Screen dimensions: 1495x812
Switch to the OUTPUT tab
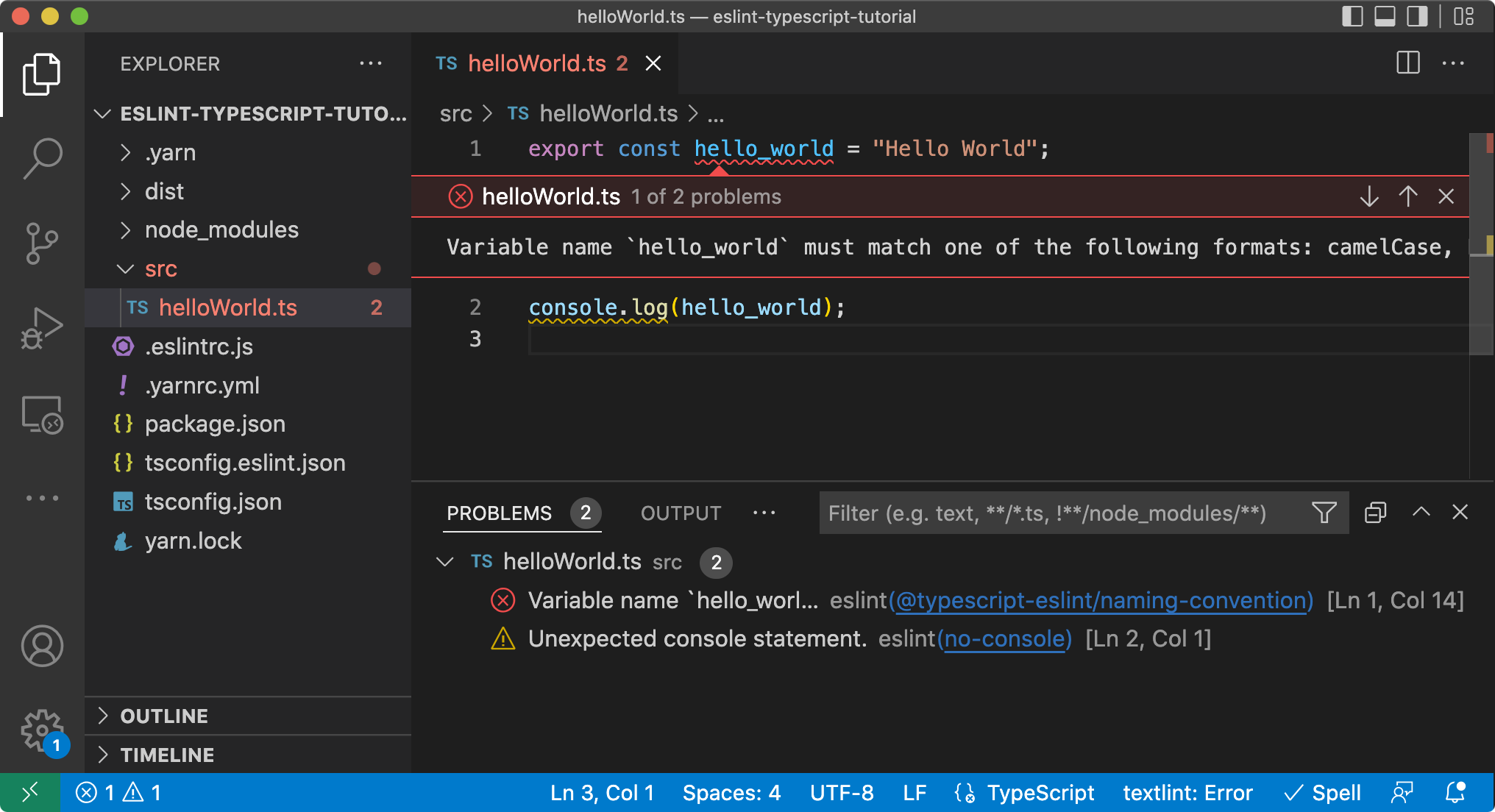tap(681, 513)
